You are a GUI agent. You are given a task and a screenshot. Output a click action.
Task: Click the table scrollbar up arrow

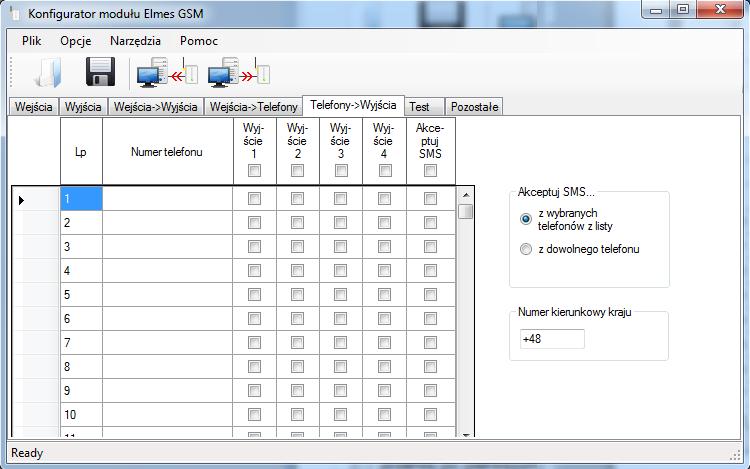pyautogui.click(x=465, y=195)
